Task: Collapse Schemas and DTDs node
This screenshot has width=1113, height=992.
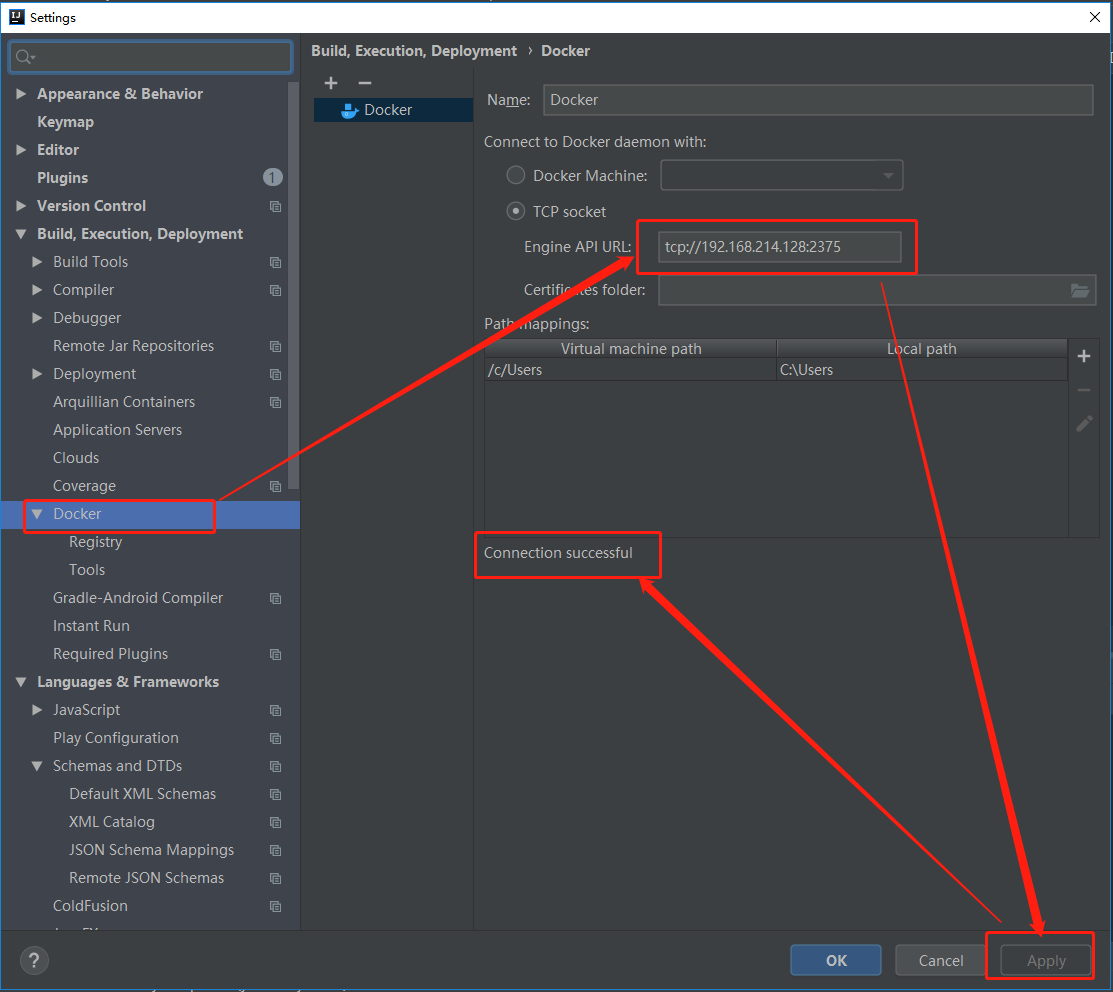Action: [x=37, y=766]
